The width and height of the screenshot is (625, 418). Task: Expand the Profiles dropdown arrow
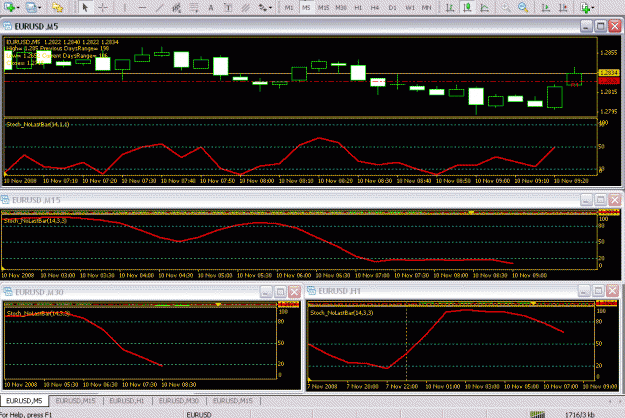click(39, 8)
